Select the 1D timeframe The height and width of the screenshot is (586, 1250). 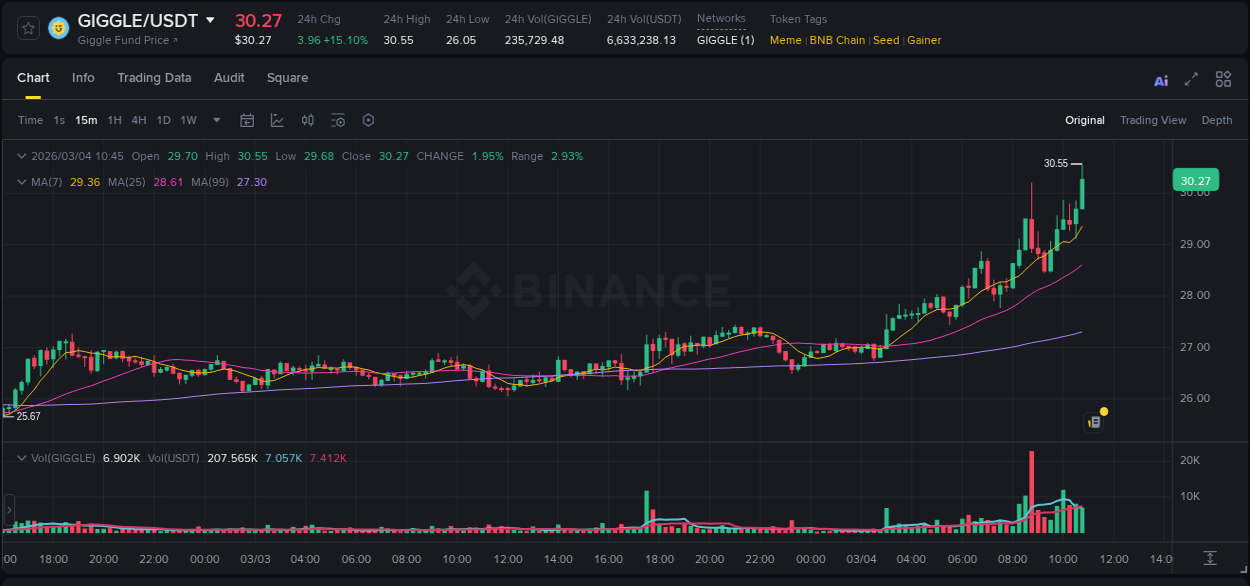pos(163,120)
